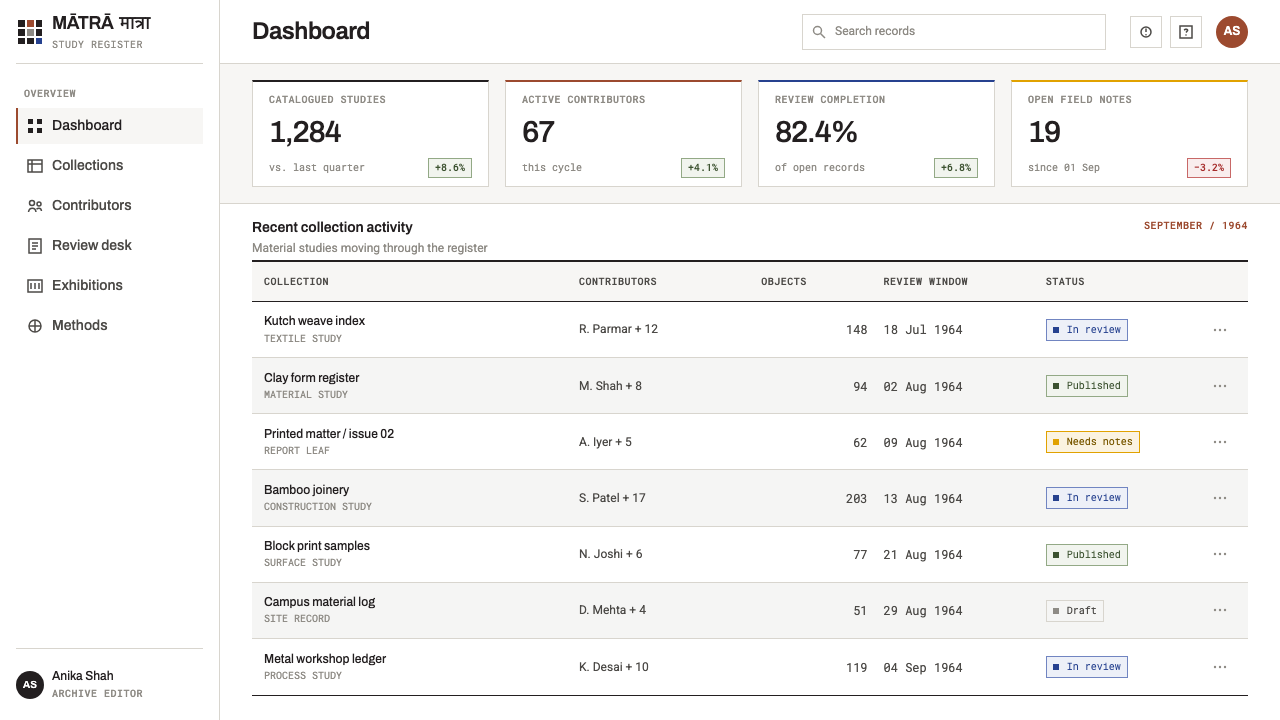
Task: Click the Contributors people icon
Action: 35,206
